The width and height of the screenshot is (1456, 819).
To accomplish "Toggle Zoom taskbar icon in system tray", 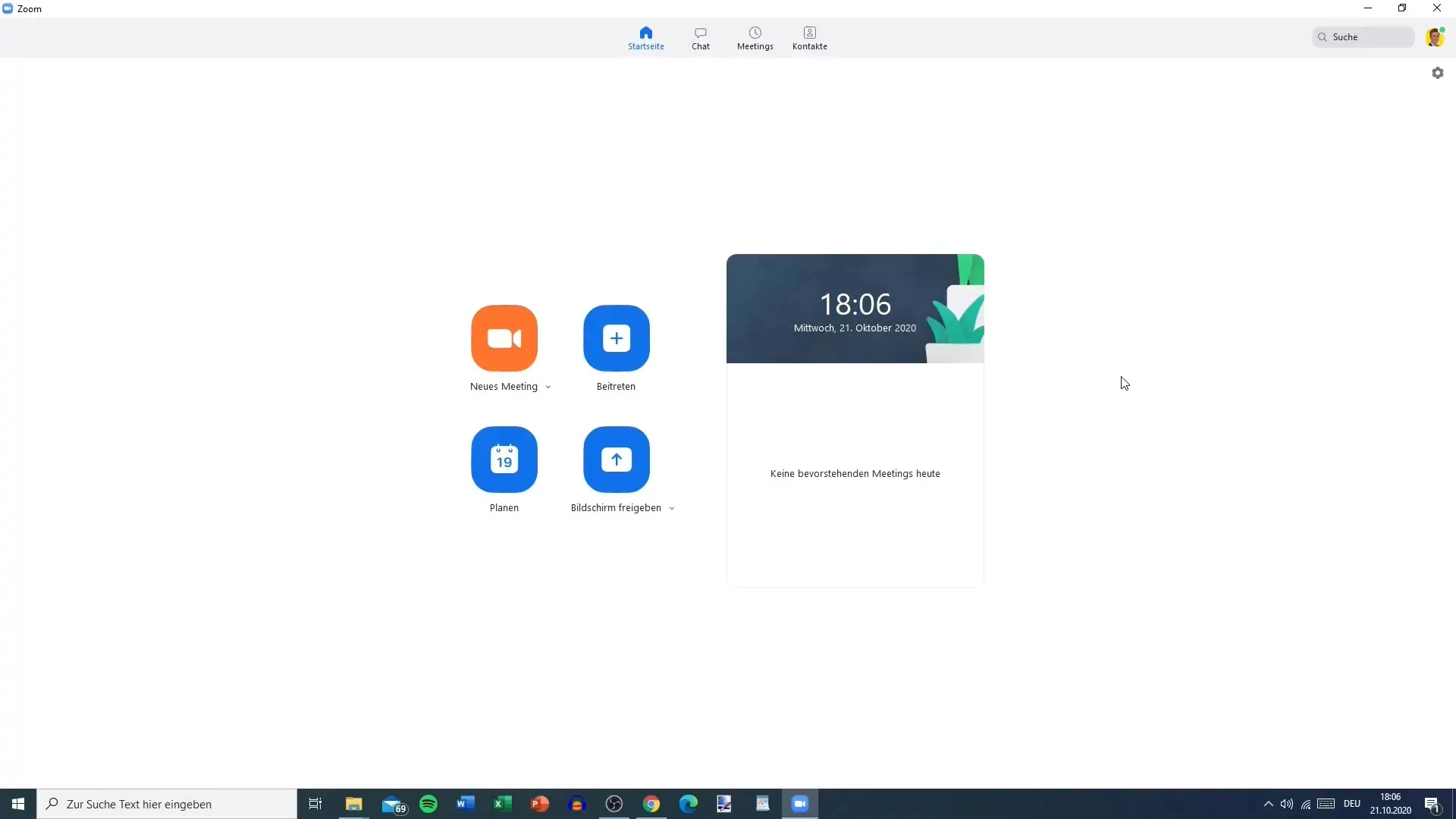I will [x=800, y=804].
